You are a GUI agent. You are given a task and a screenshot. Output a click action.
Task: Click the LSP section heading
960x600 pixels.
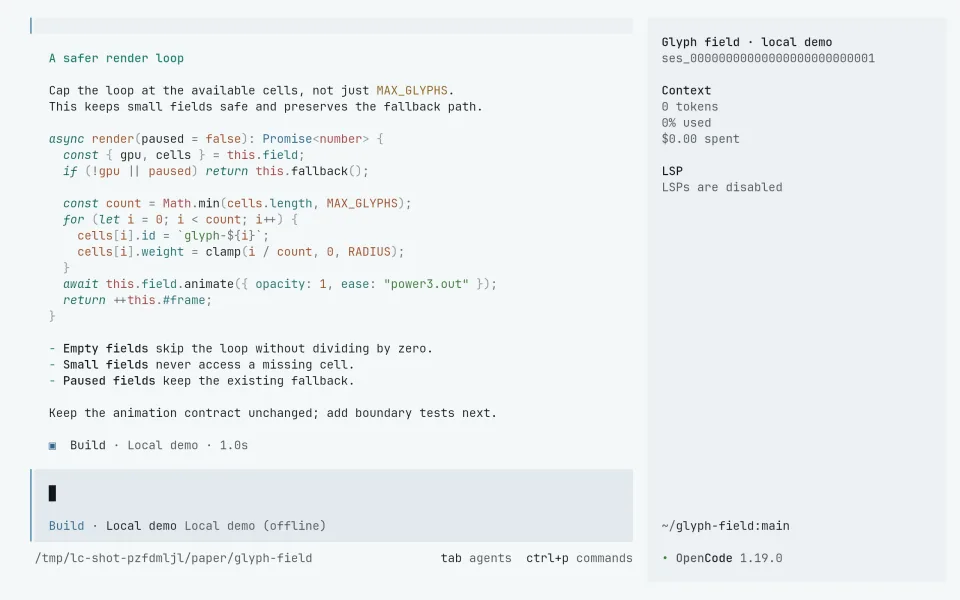[x=672, y=171]
